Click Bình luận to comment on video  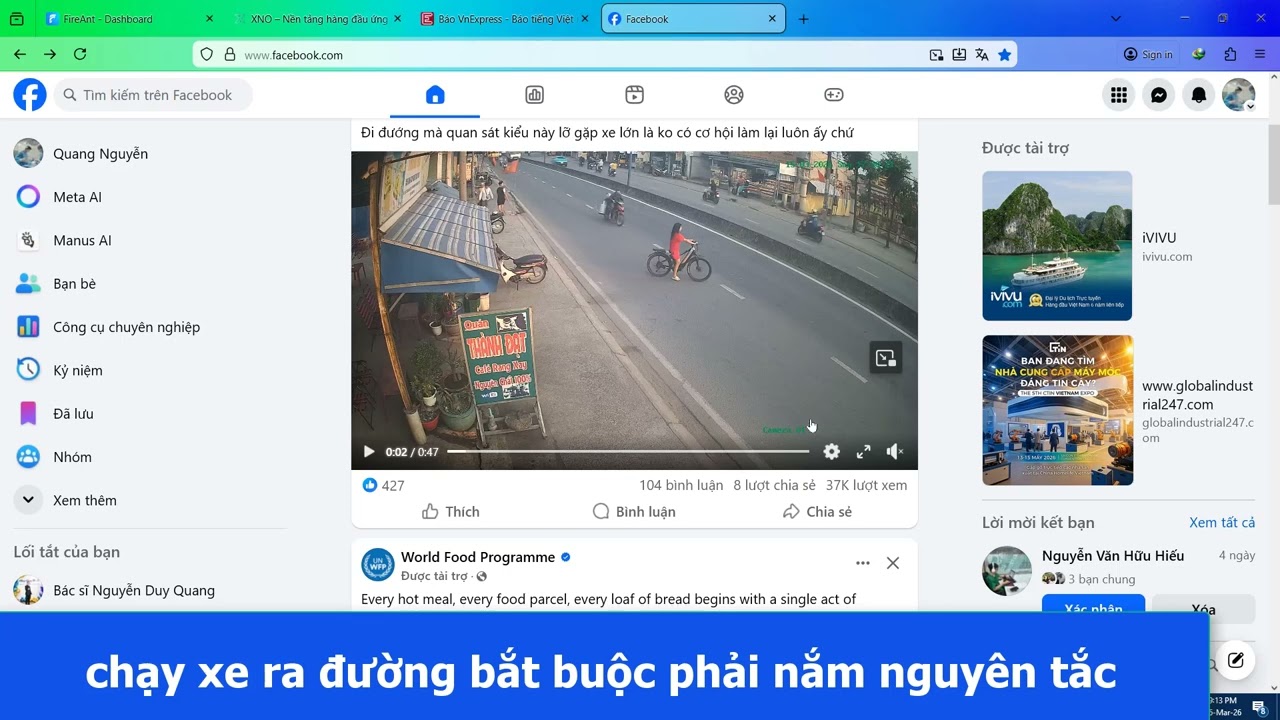pos(634,511)
